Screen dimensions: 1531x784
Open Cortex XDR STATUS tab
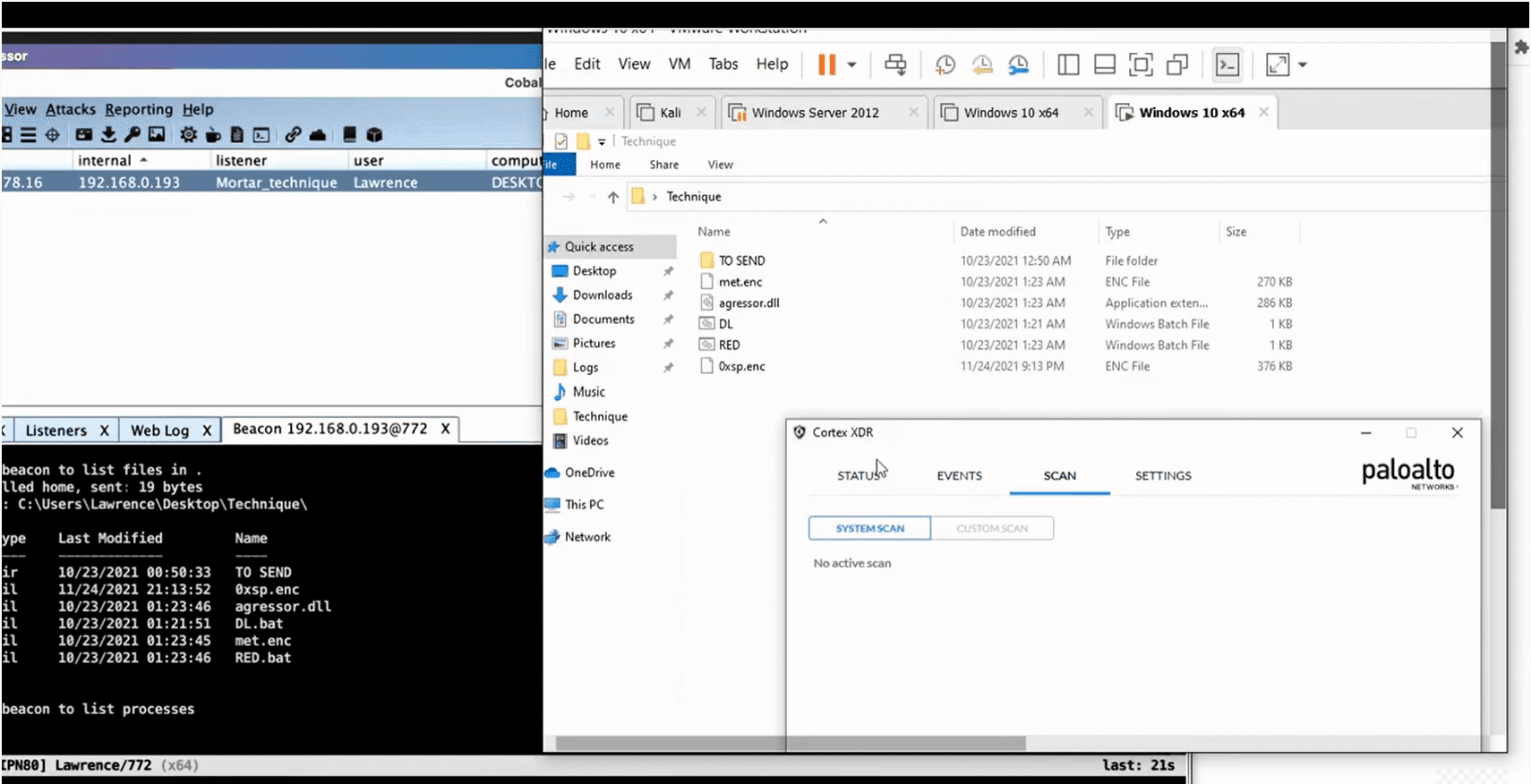tap(860, 476)
